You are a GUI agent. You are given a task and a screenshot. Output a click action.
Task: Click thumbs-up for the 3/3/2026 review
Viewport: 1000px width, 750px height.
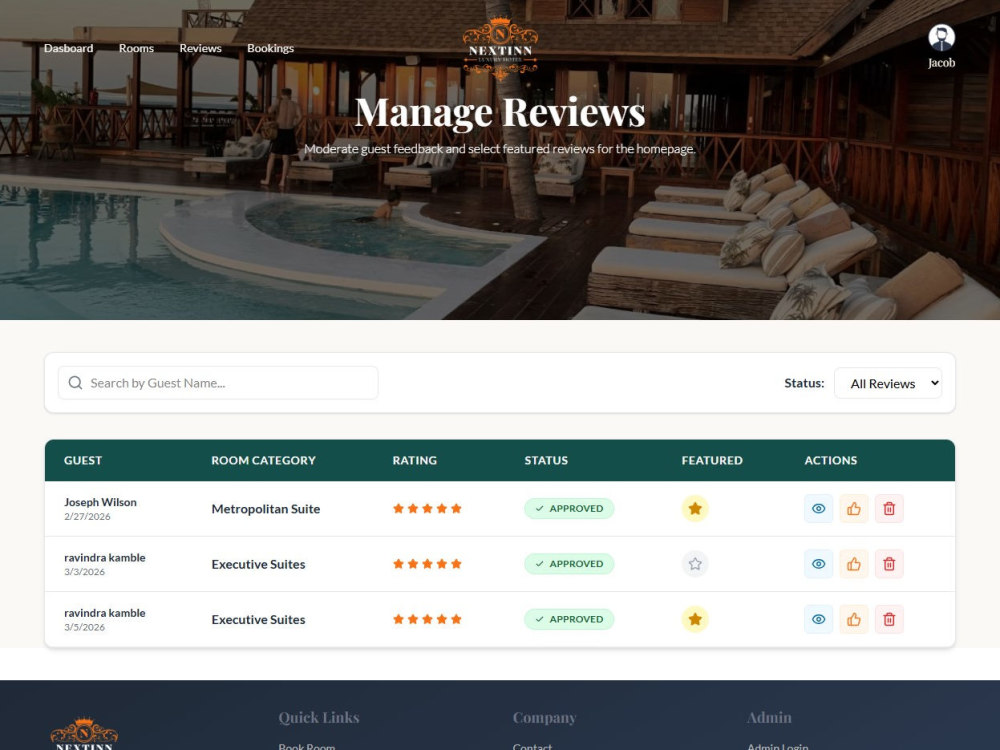853,564
